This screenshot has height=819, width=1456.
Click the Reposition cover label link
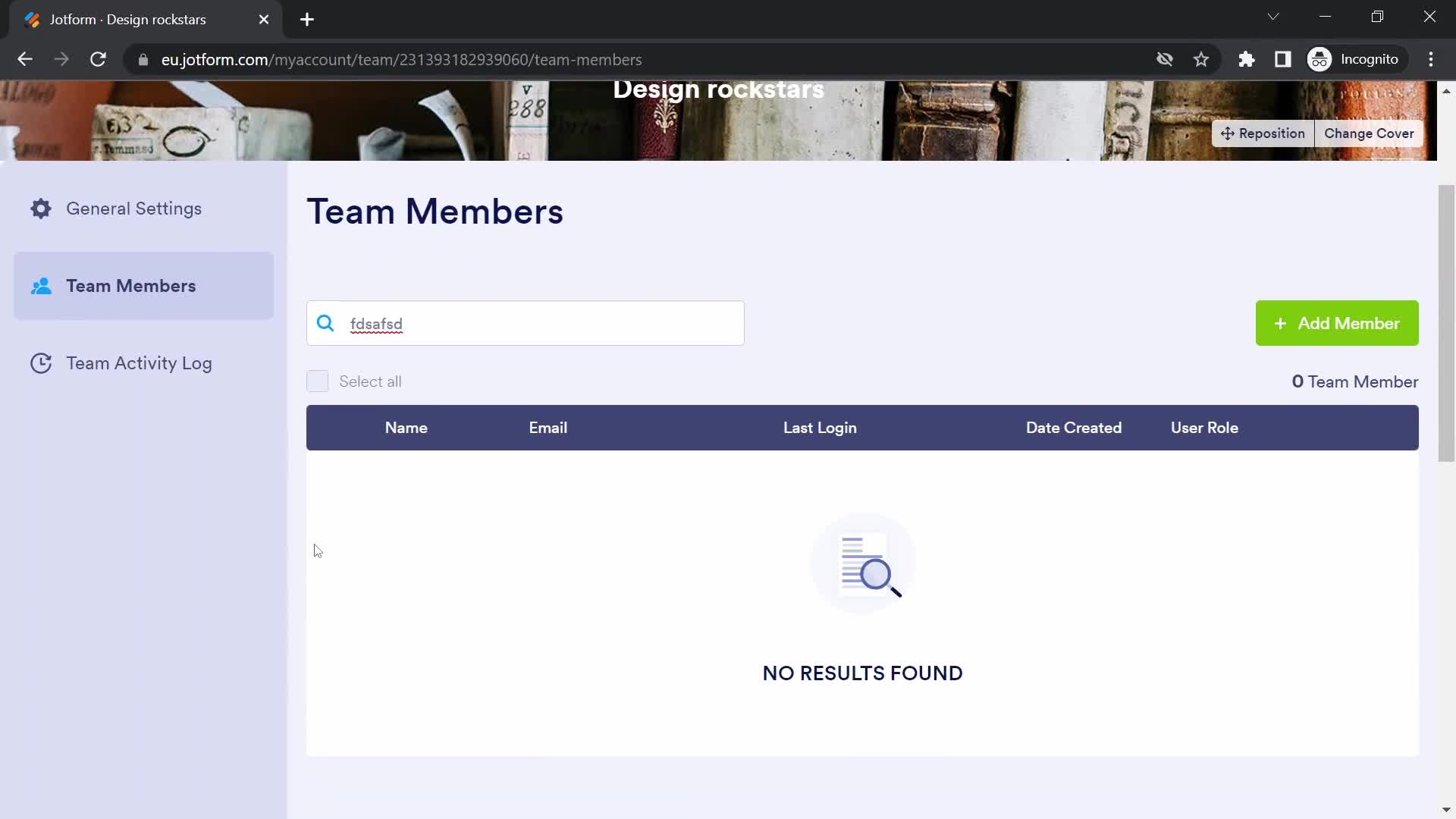(1263, 133)
